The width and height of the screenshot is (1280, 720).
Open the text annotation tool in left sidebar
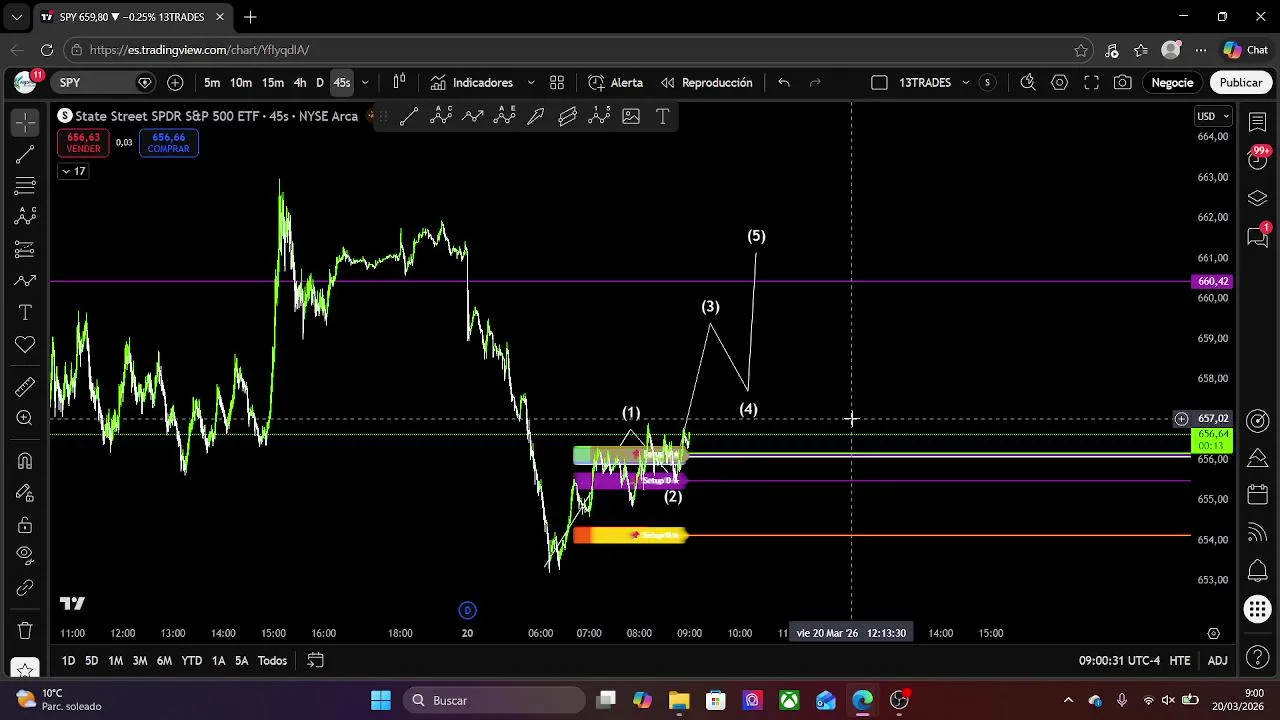coord(25,313)
